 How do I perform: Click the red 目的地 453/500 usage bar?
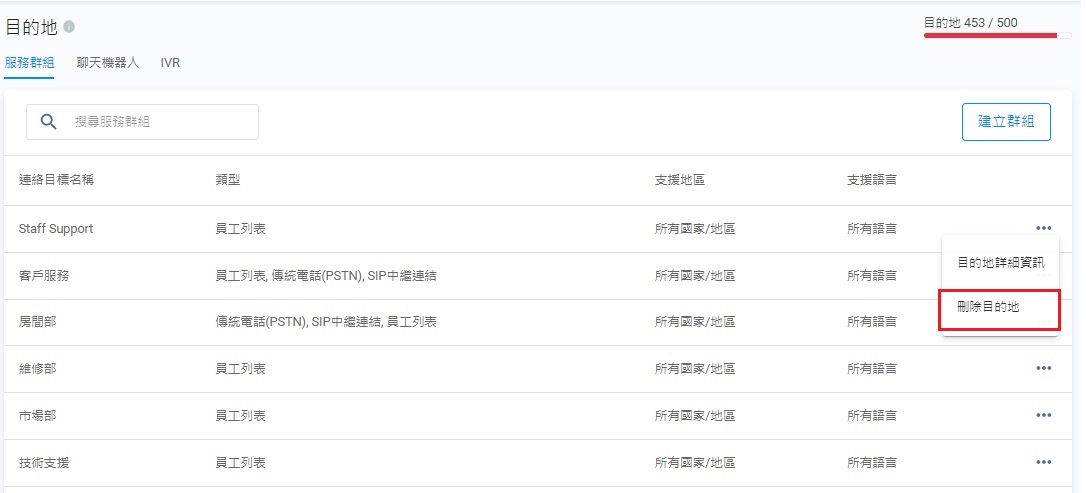(990, 35)
